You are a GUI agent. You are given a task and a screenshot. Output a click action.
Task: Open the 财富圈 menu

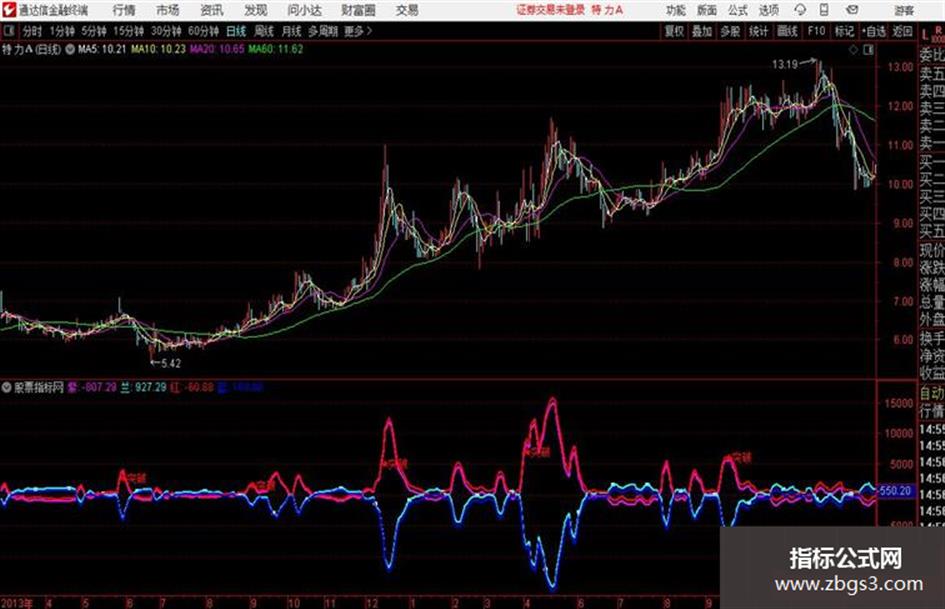[x=358, y=10]
